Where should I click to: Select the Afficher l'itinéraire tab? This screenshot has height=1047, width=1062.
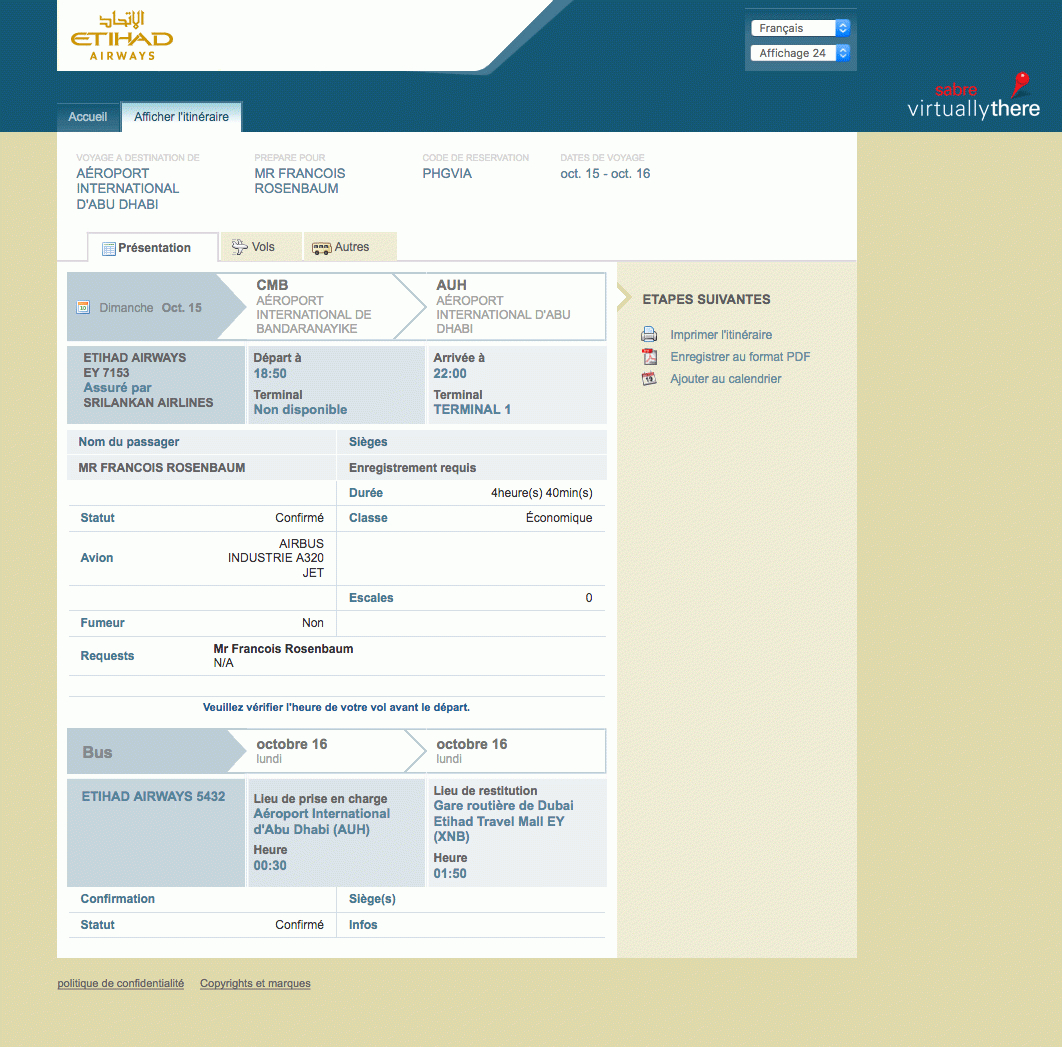click(181, 117)
